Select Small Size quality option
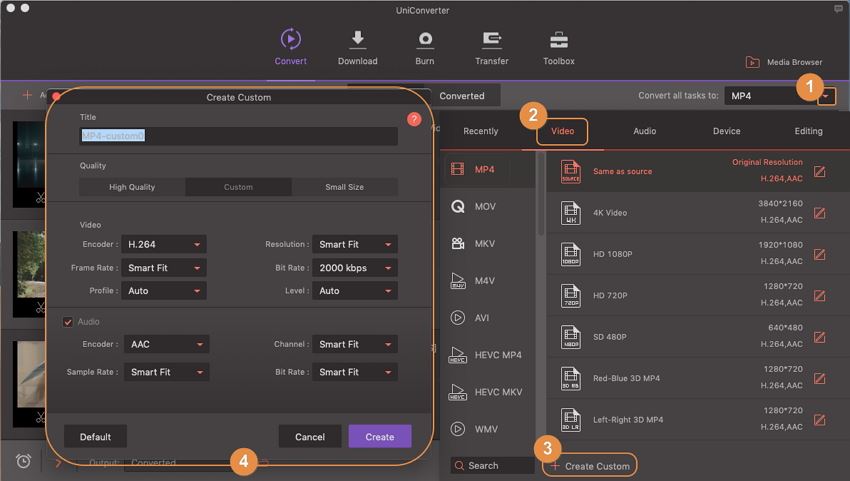This screenshot has height=481, width=850. 344,187
